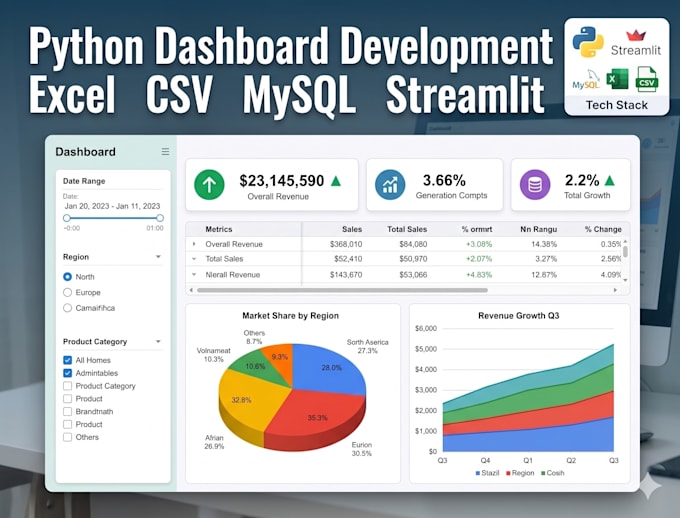The height and width of the screenshot is (518, 680).
Task: Select the Europe region radio button
Action: (x=67, y=292)
